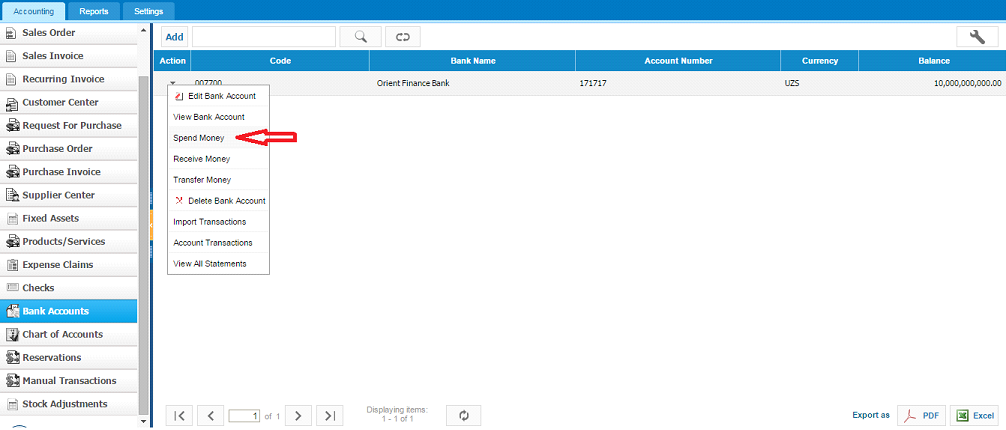Go to the next page

coord(298,416)
